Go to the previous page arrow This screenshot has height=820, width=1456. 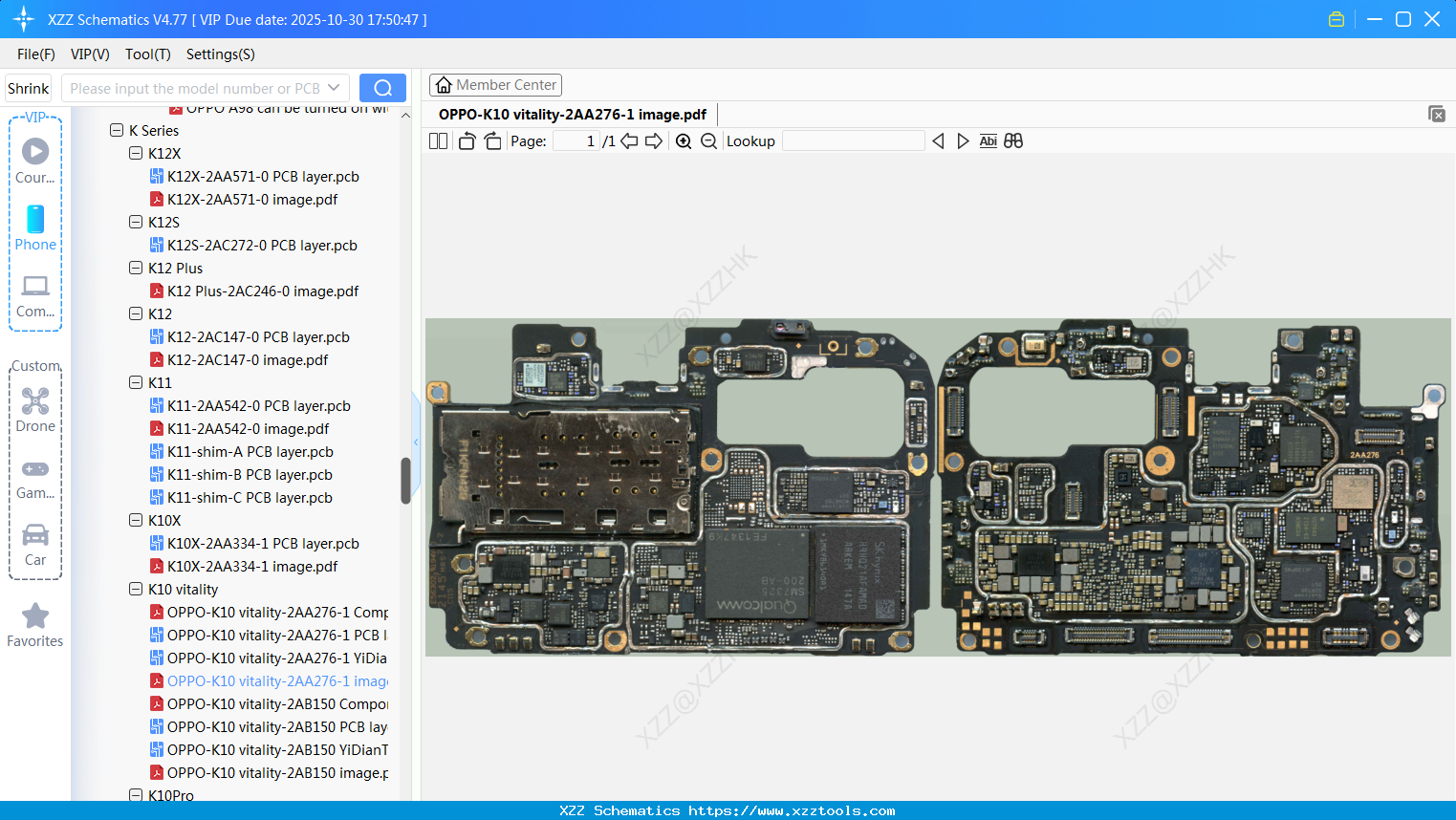tap(629, 141)
